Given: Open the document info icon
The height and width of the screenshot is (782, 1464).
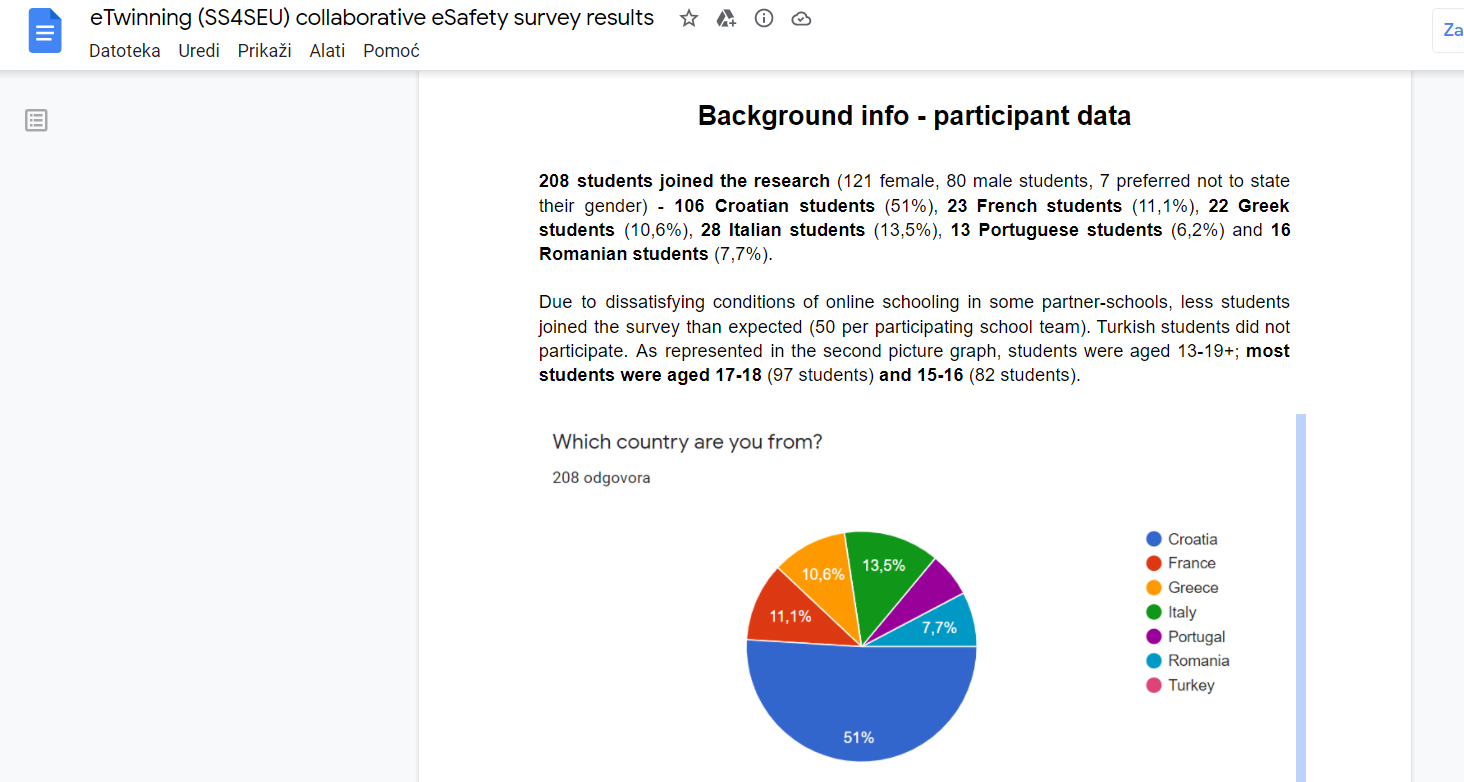Looking at the screenshot, I should tap(764, 18).
